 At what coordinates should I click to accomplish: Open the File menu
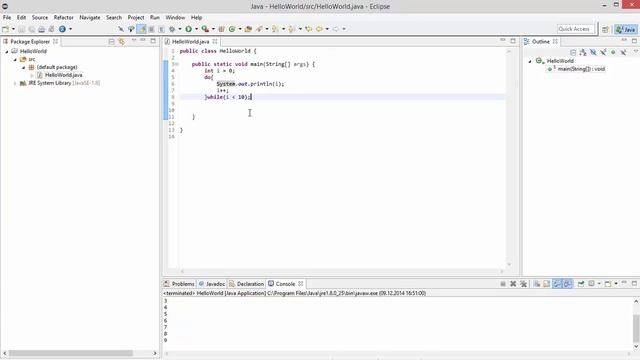click(x=7, y=18)
